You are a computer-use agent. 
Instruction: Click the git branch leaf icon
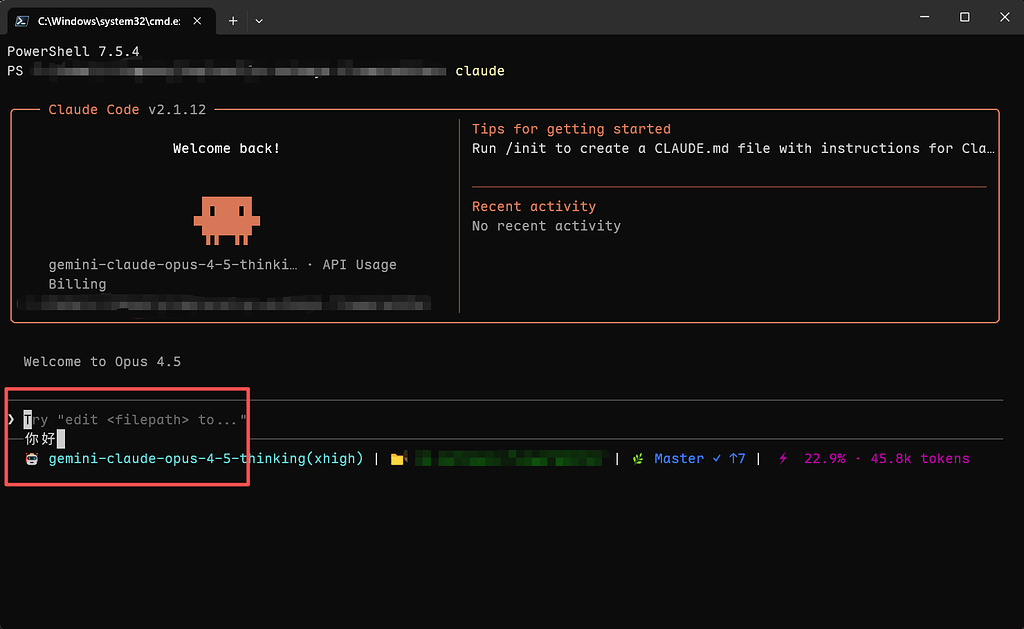638,459
